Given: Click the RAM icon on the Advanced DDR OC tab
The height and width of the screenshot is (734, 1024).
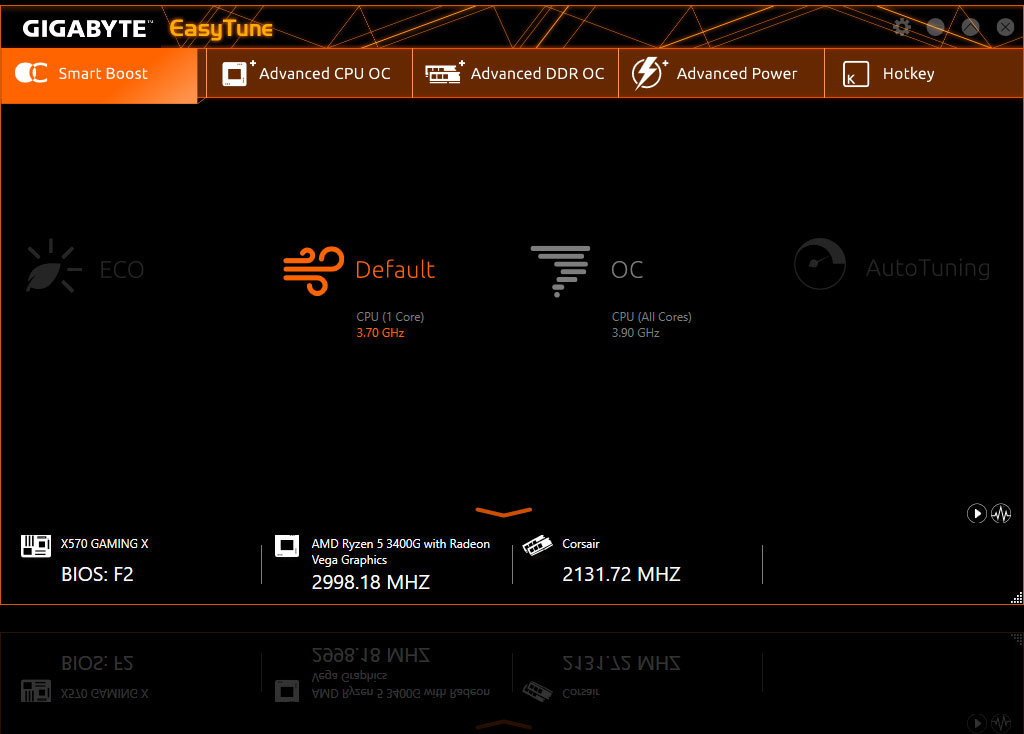Looking at the screenshot, I should point(444,72).
